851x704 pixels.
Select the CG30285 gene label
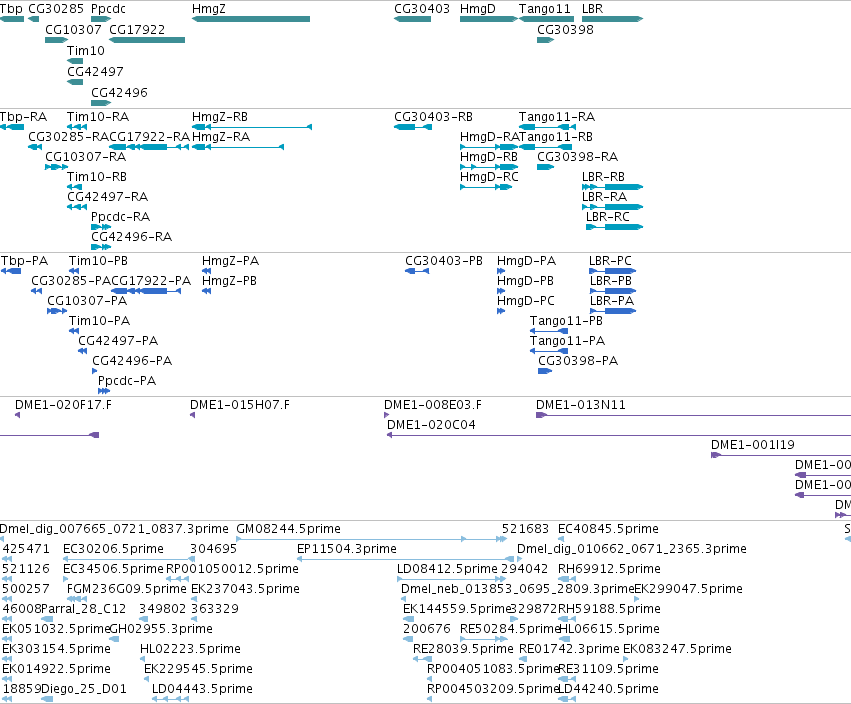point(56,9)
